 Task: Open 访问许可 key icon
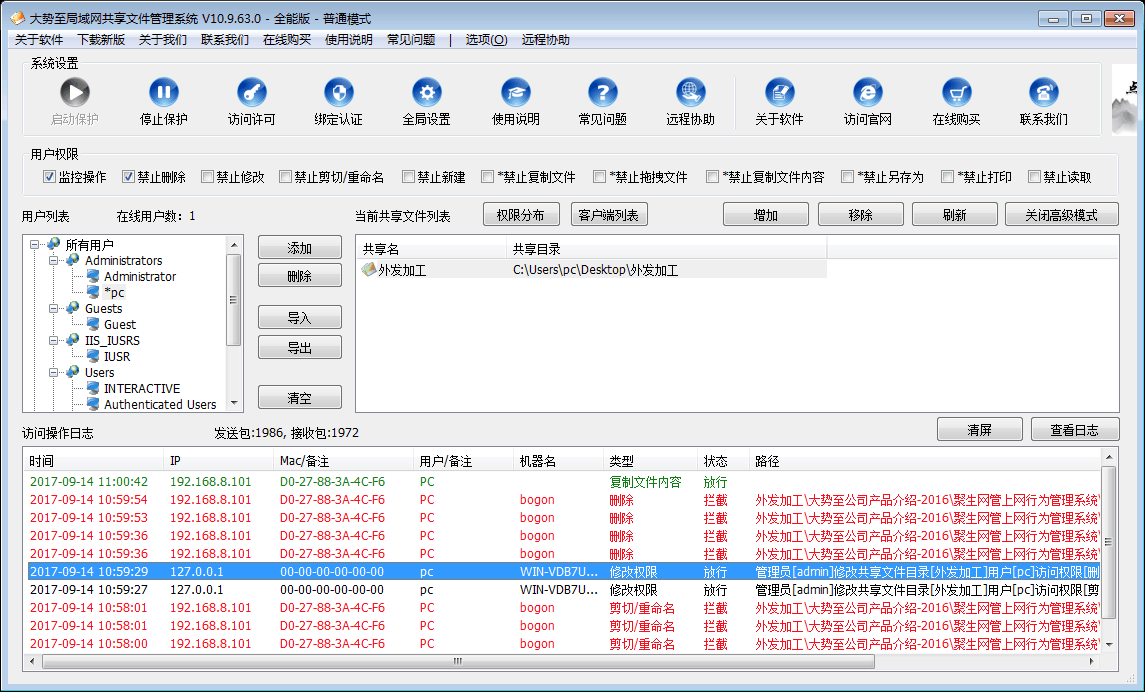point(251,93)
